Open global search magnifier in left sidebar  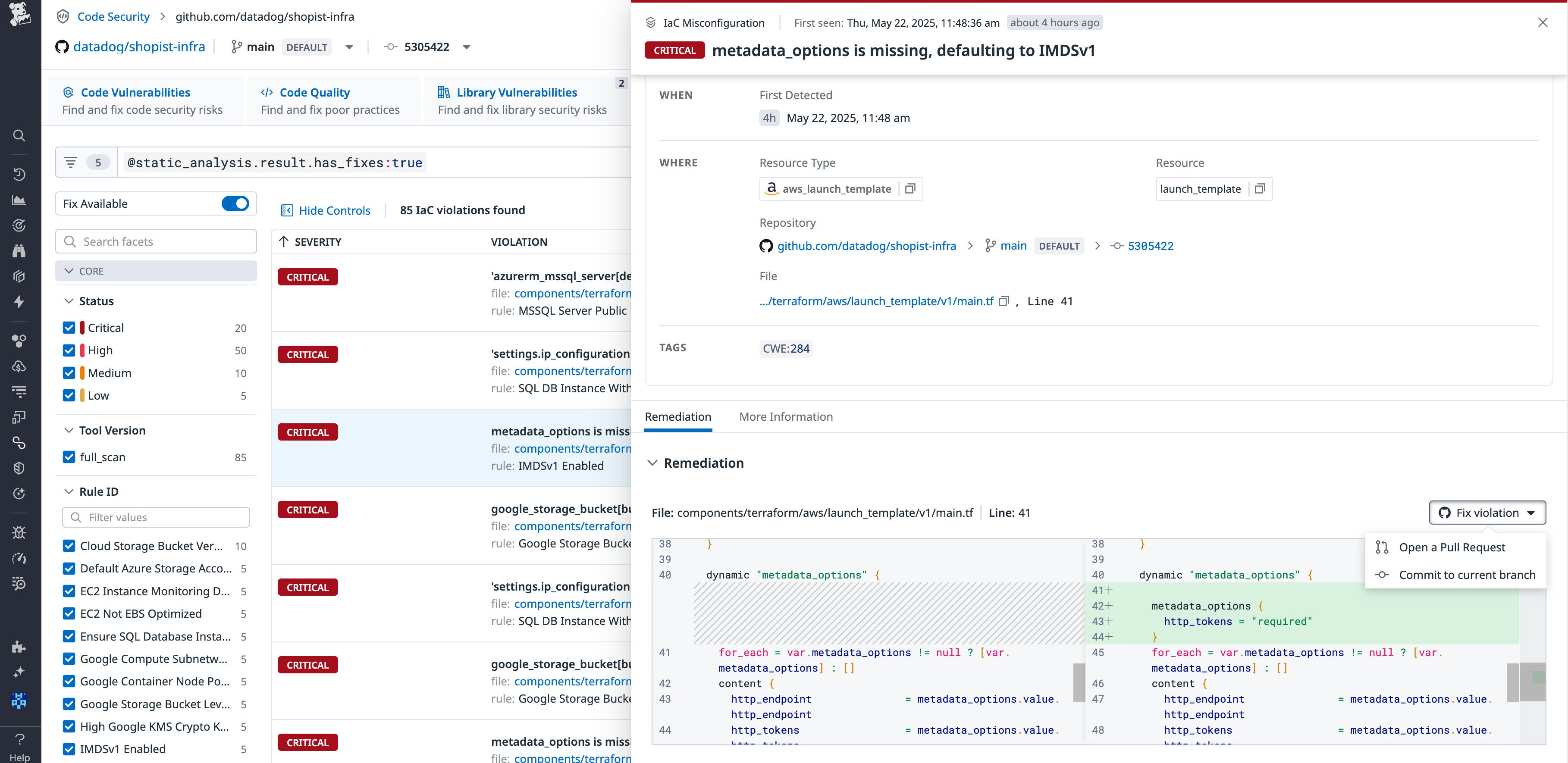(19, 136)
